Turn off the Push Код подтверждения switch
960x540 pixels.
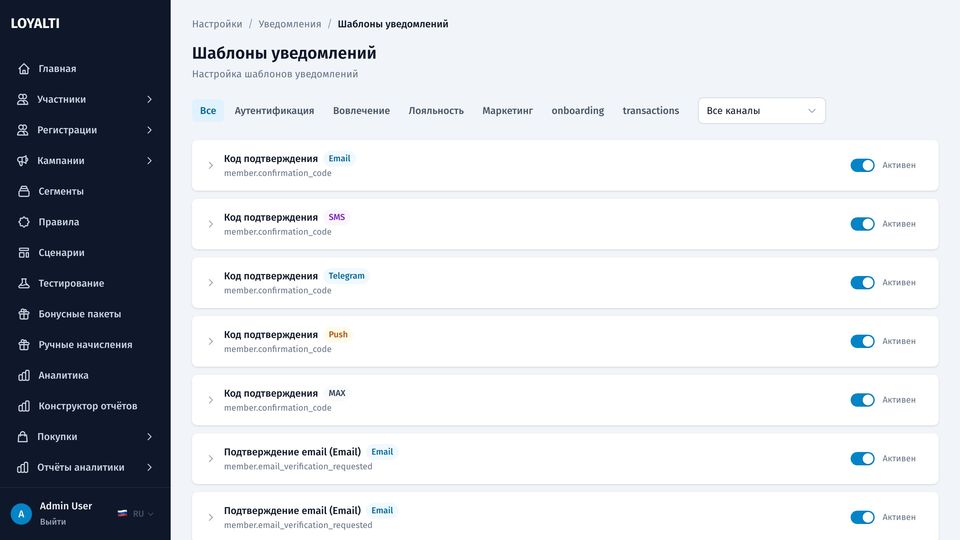click(x=862, y=341)
